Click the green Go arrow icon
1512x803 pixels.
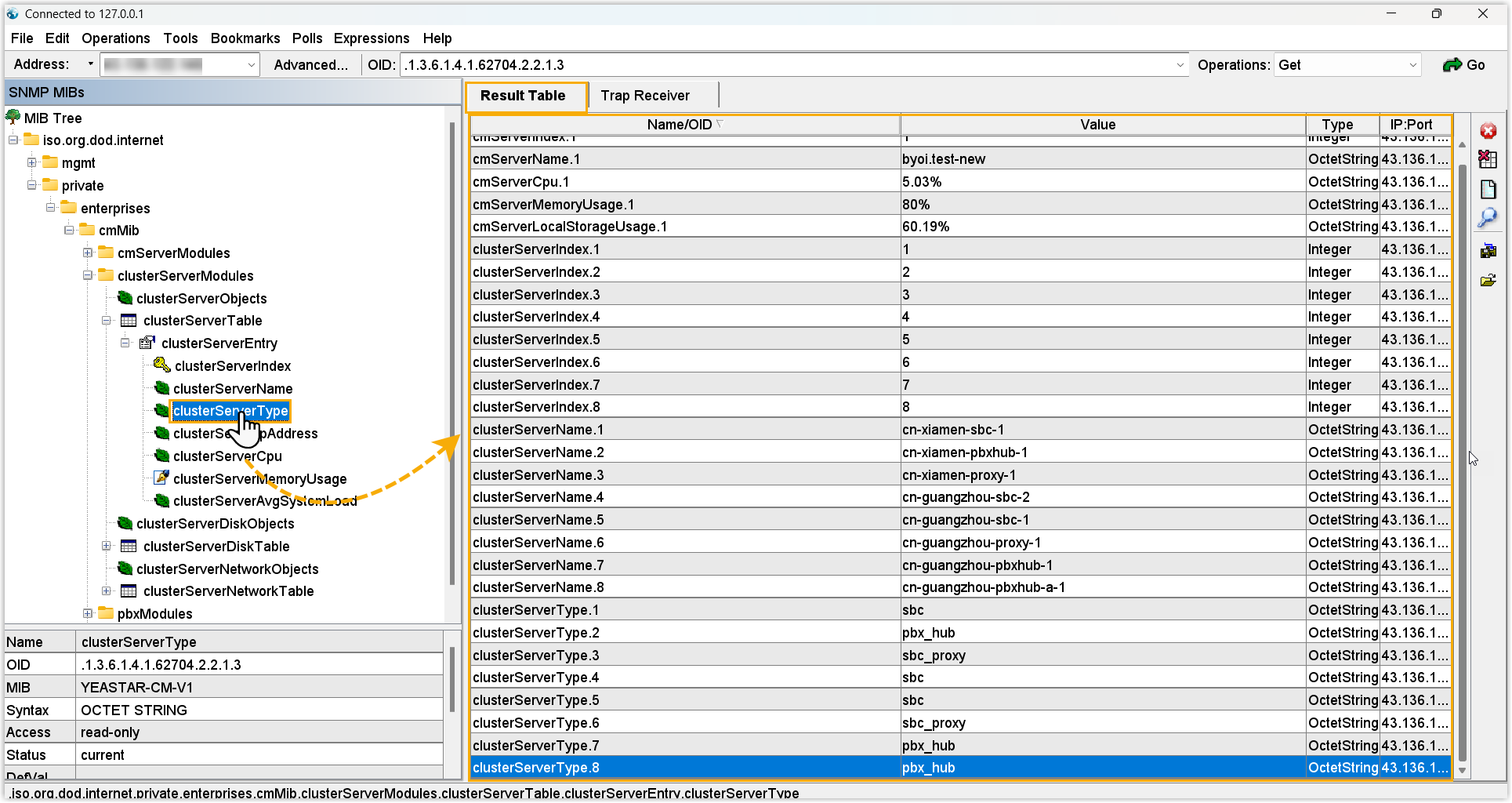click(1452, 65)
